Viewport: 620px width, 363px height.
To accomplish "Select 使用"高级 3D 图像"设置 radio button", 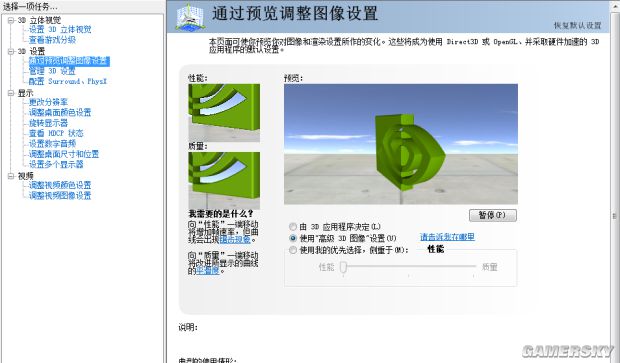I will 293,238.
